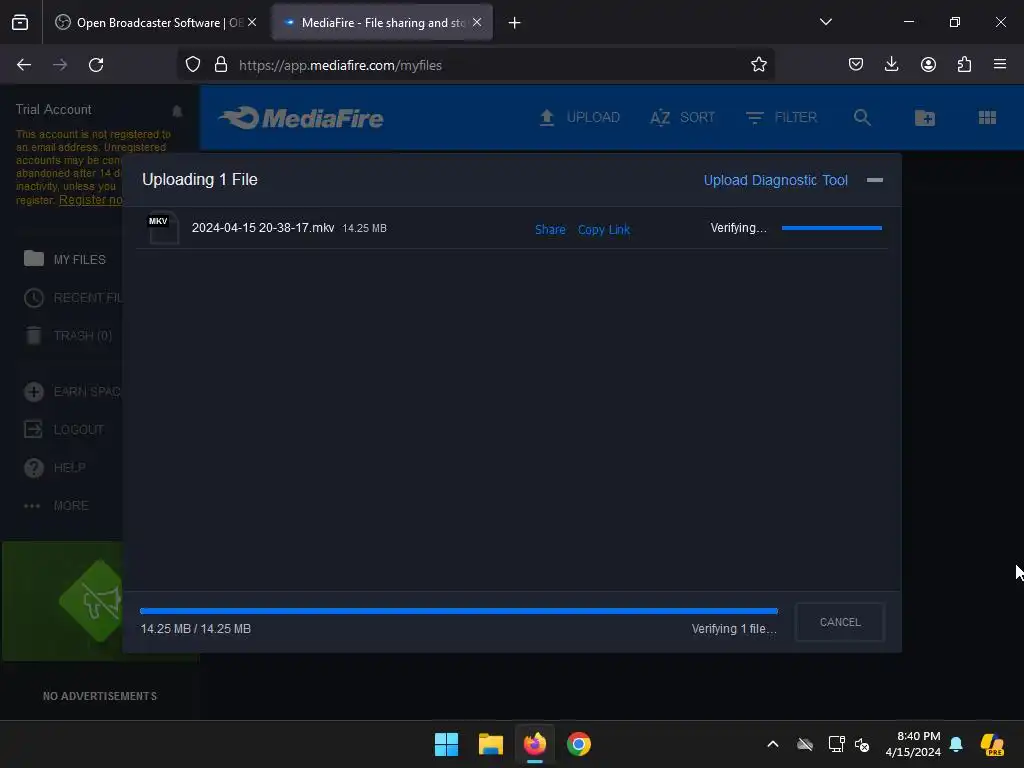Bookmark this page with star icon
The height and width of the screenshot is (768, 1024).
pos(758,65)
